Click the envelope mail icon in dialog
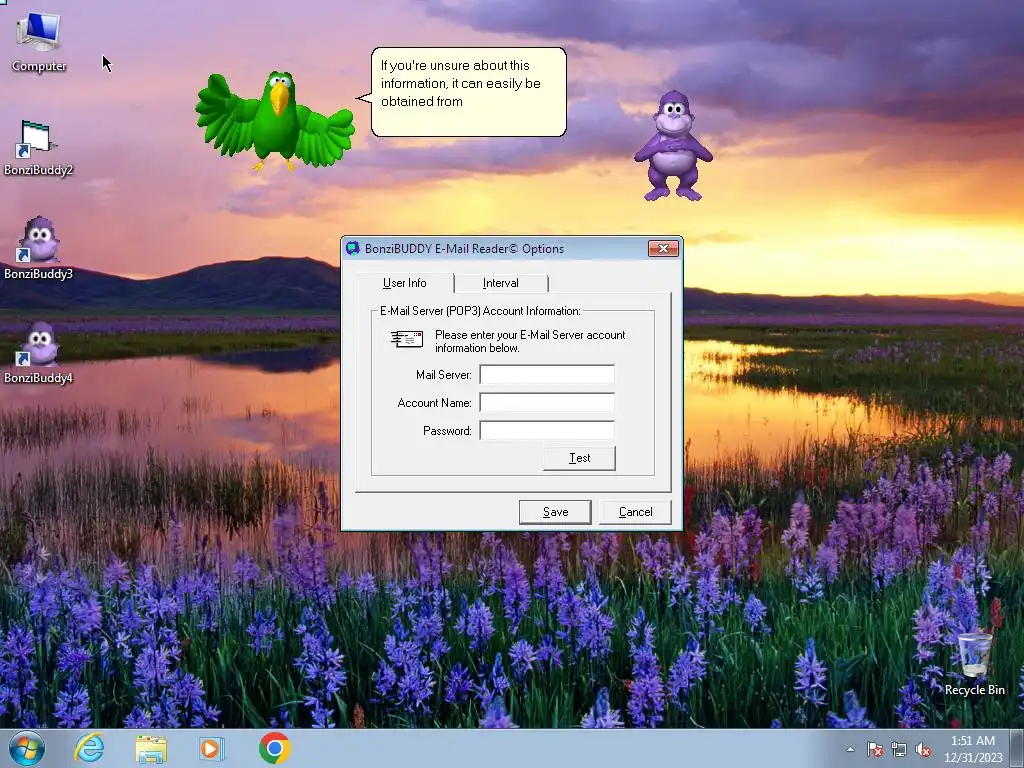The width and height of the screenshot is (1024, 768). click(407, 339)
